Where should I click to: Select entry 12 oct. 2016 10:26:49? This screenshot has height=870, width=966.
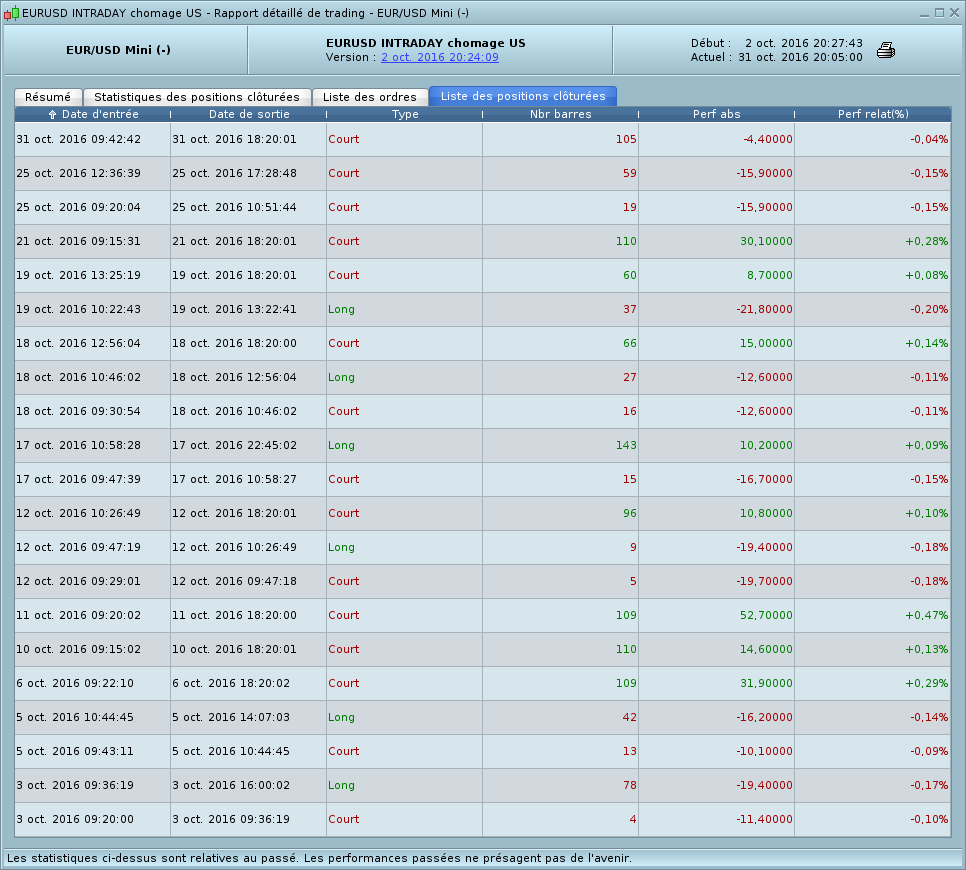coord(79,513)
